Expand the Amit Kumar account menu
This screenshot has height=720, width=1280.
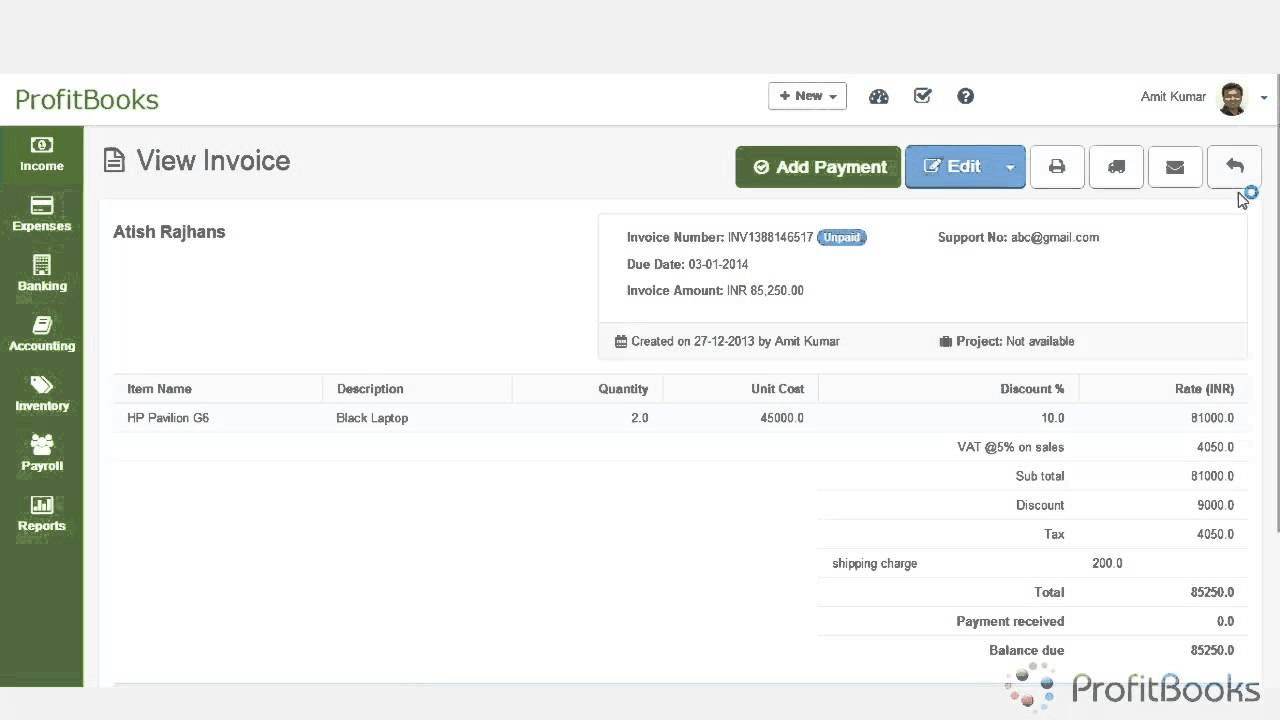click(1263, 97)
